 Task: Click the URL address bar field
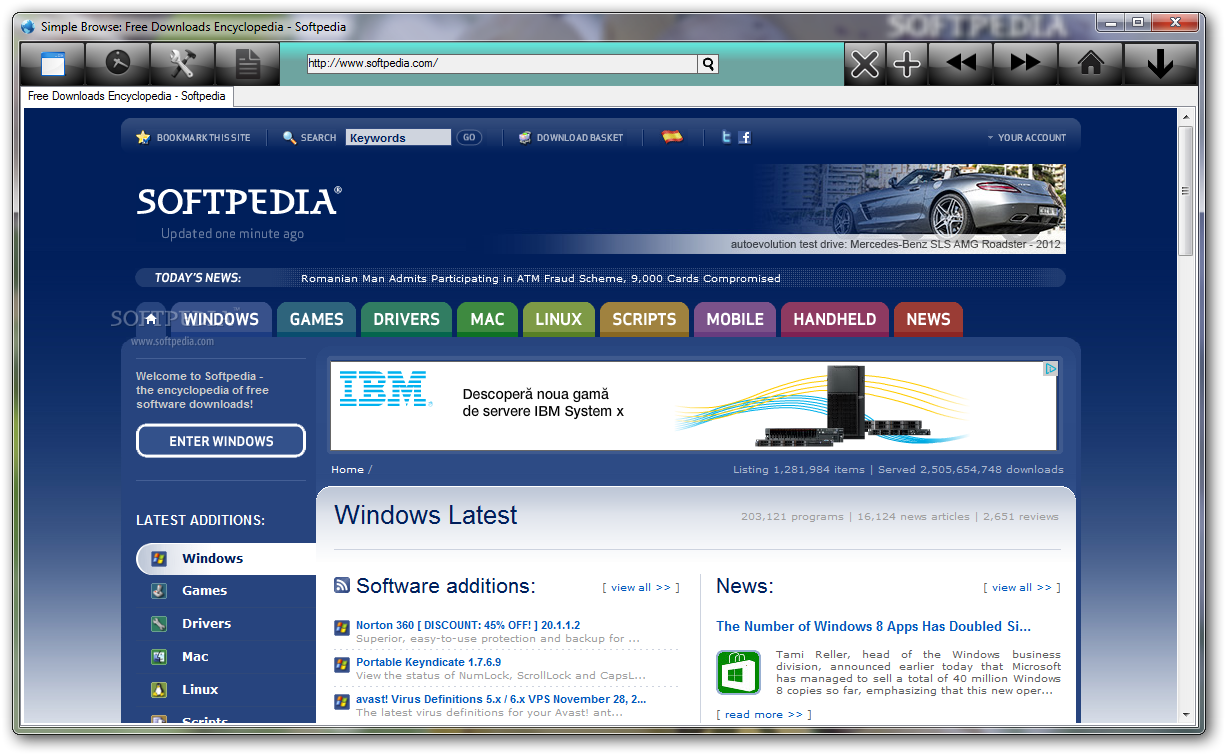(x=502, y=64)
